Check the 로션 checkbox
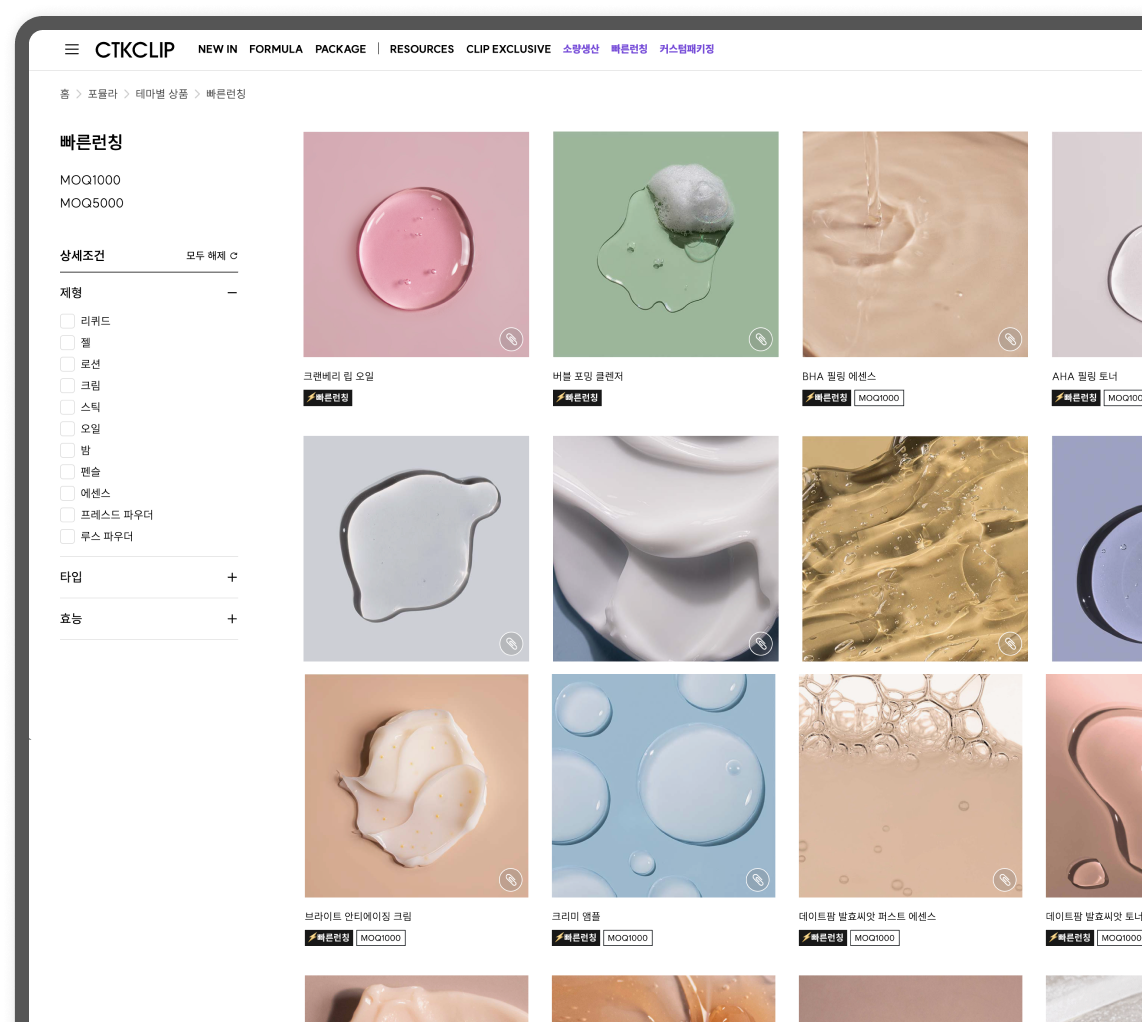 pos(67,364)
